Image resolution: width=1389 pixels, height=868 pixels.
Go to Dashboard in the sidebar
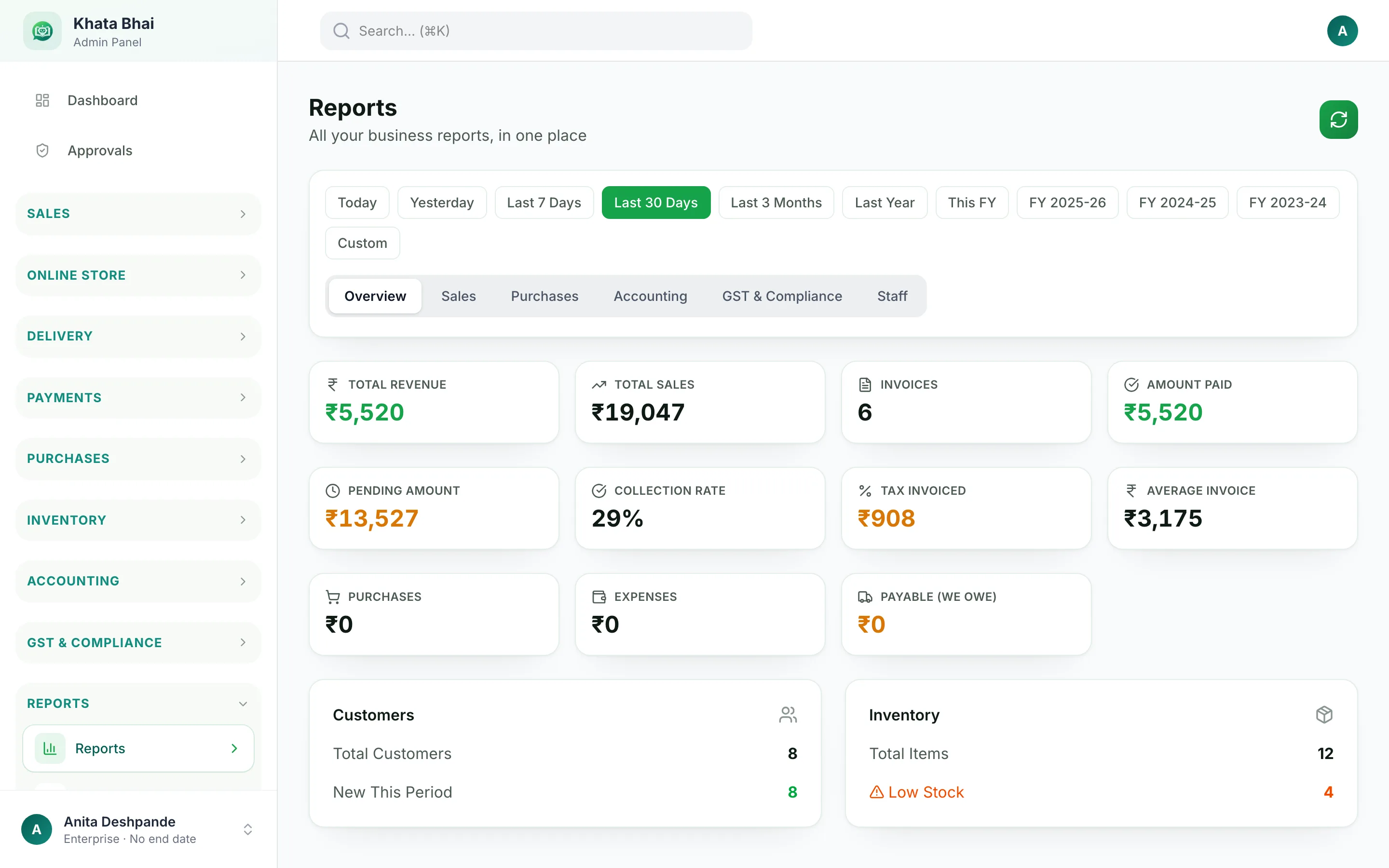pyautogui.click(x=138, y=100)
